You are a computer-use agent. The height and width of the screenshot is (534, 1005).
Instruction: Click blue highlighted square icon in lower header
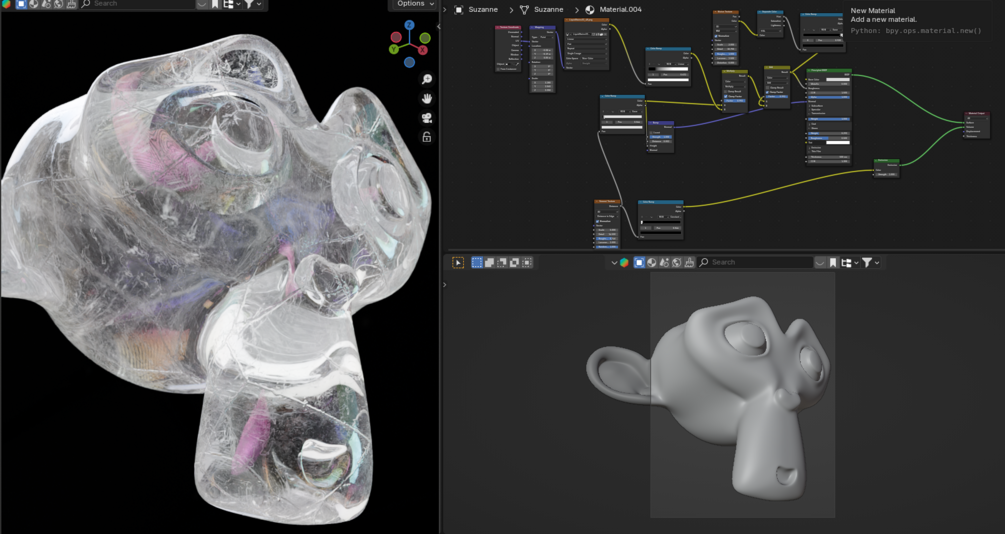pyautogui.click(x=640, y=262)
